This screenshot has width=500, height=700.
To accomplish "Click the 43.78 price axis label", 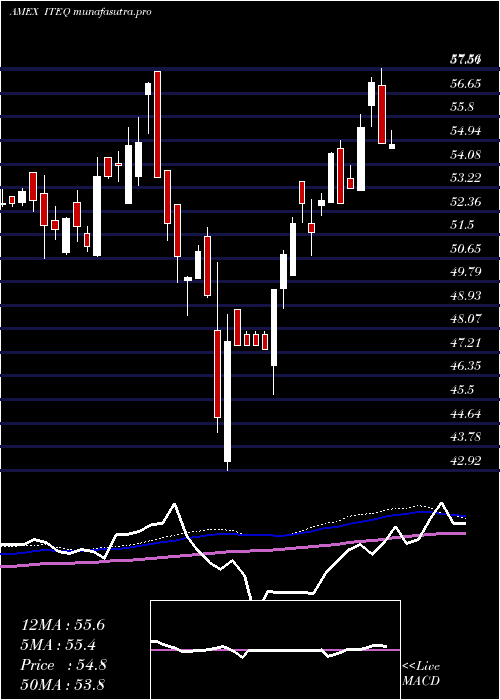I will pyautogui.click(x=466, y=437).
